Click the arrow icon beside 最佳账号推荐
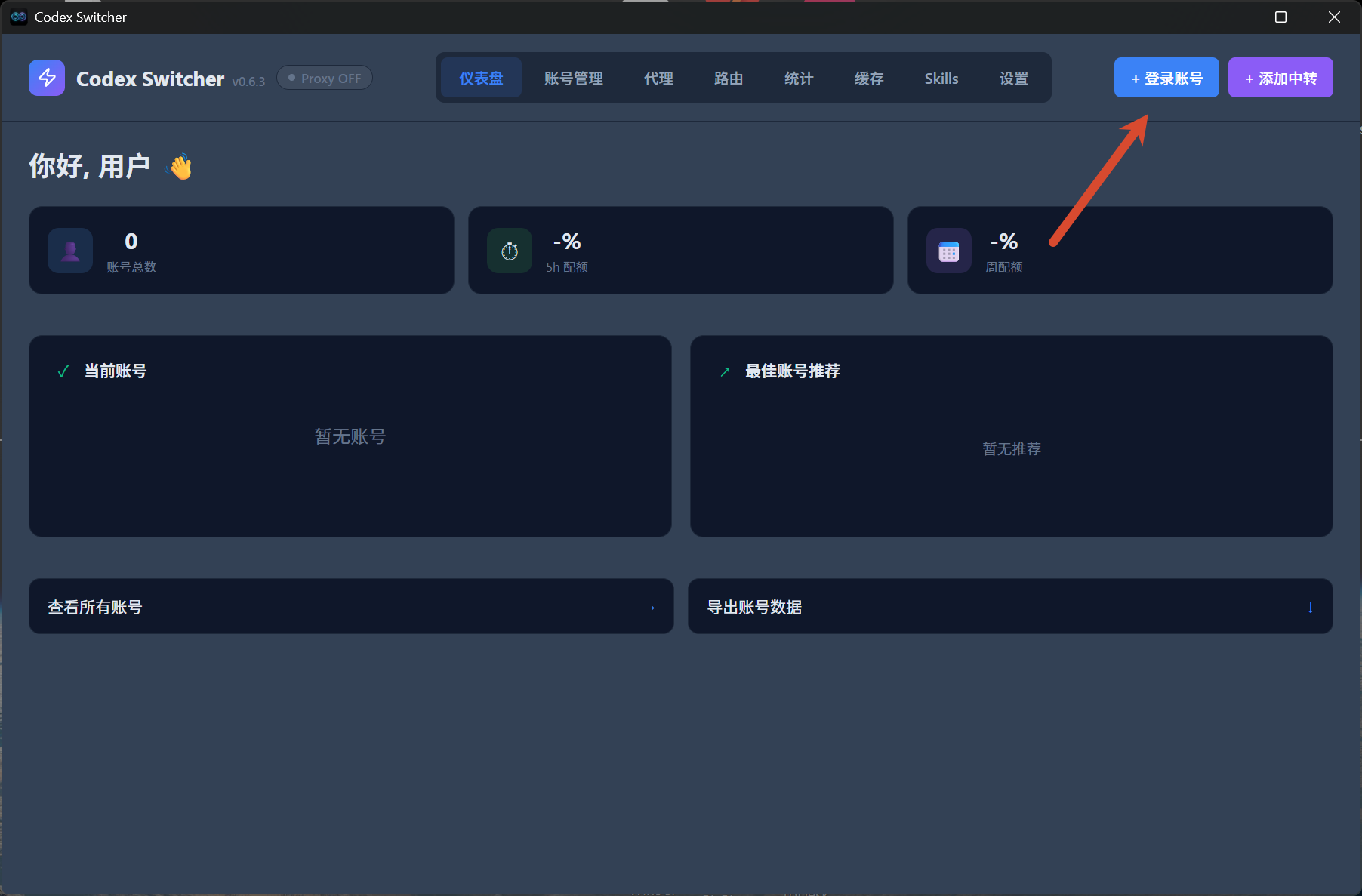 [x=725, y=371]
